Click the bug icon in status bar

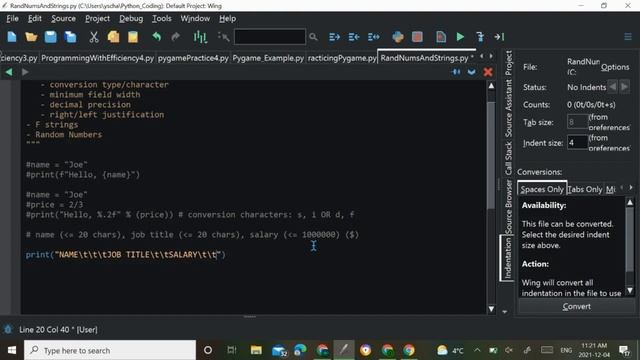pos(8,329)
